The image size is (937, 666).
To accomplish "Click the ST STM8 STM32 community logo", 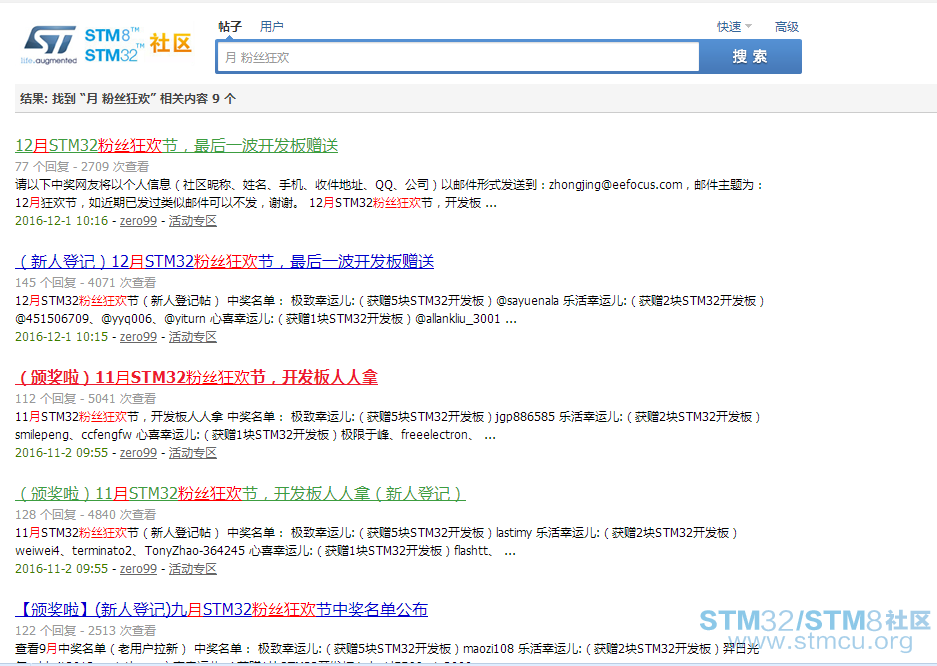I will pyautogui.click(x=106, y=45).
